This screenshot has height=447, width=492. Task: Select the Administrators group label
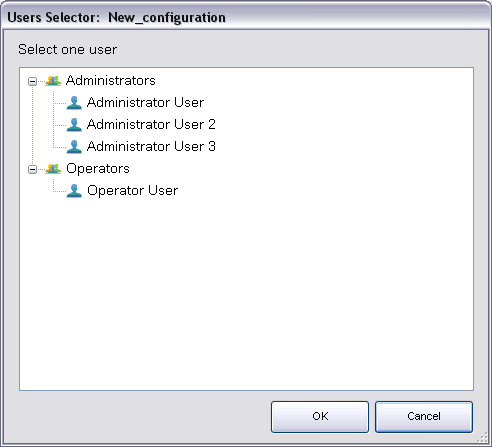tap(111, 81)
